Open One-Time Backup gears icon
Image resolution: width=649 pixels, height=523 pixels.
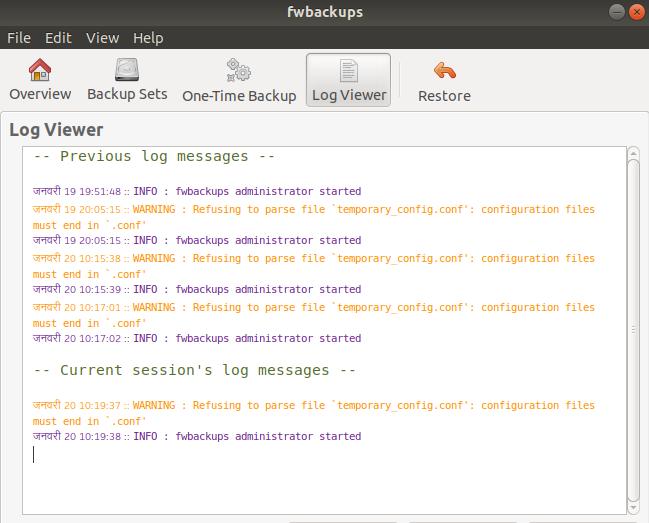coord(239,70)
